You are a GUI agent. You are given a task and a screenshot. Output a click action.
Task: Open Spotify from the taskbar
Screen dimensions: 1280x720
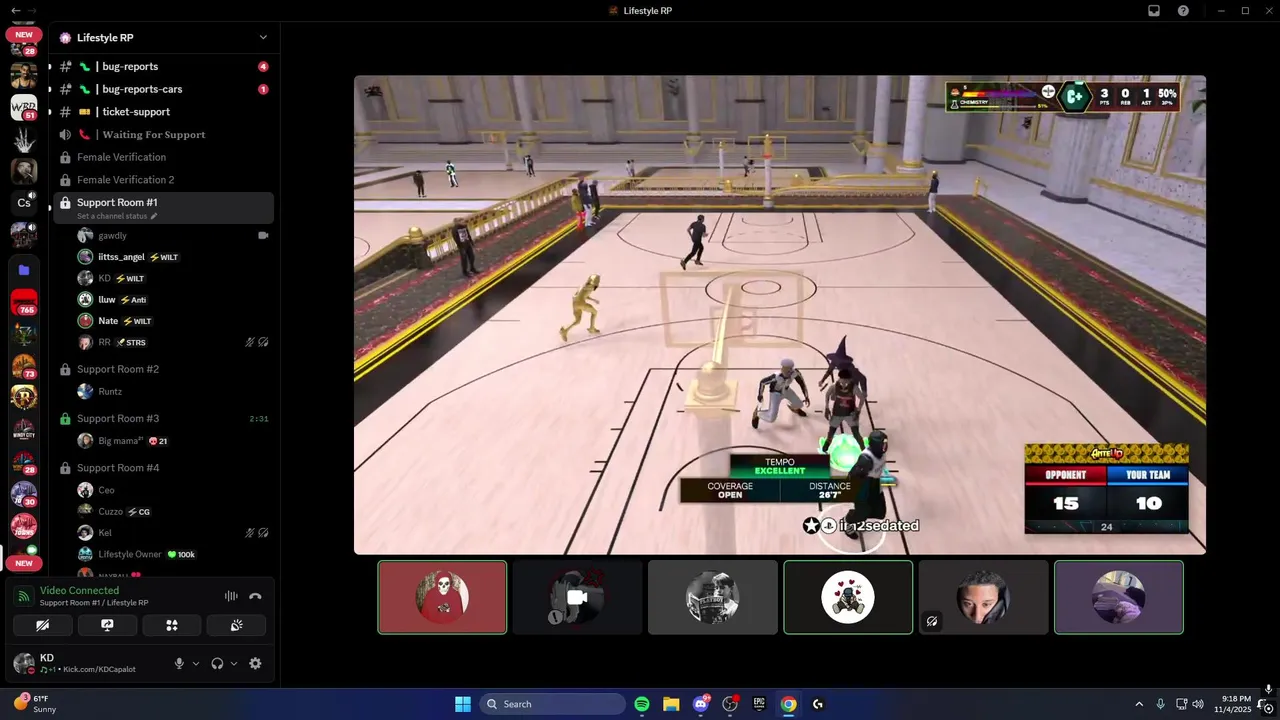pos(642,704)
